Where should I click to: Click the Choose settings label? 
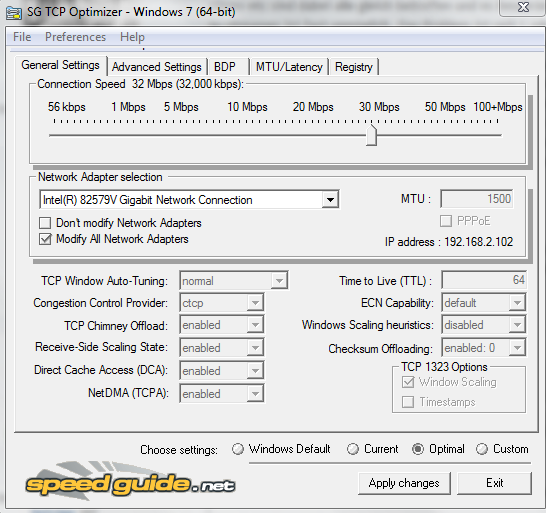pos(179,450)
